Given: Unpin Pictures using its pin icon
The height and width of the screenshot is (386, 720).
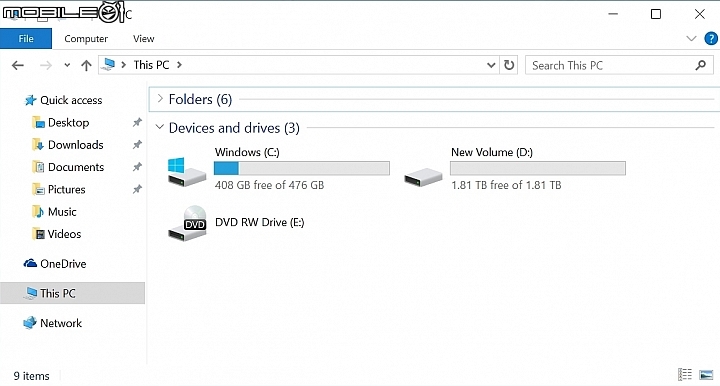Looking at the screenshot, I should (x=137, y=189).
